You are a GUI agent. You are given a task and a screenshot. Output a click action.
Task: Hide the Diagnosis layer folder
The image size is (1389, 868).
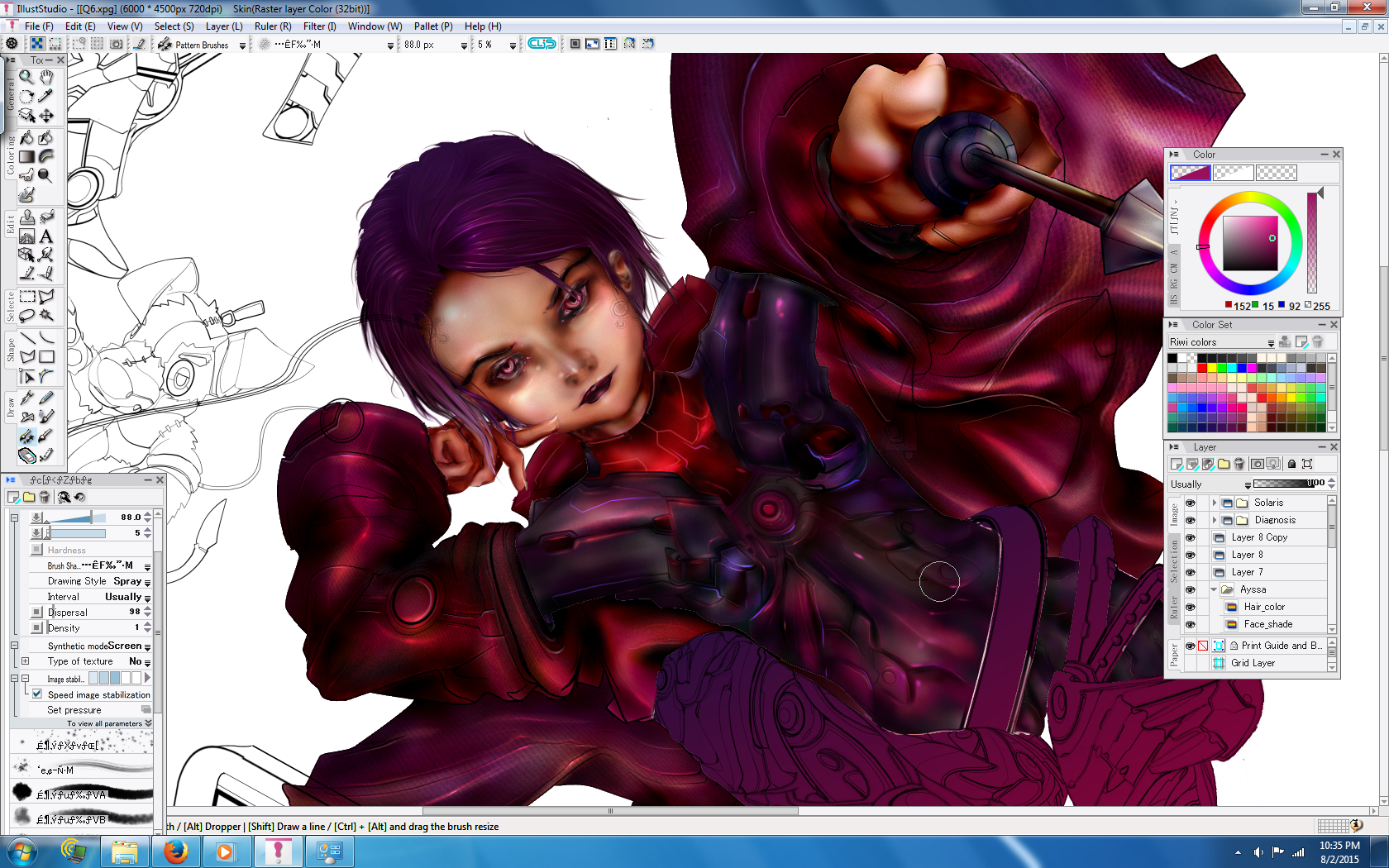pyautogui.click(x=1191, y=520)
